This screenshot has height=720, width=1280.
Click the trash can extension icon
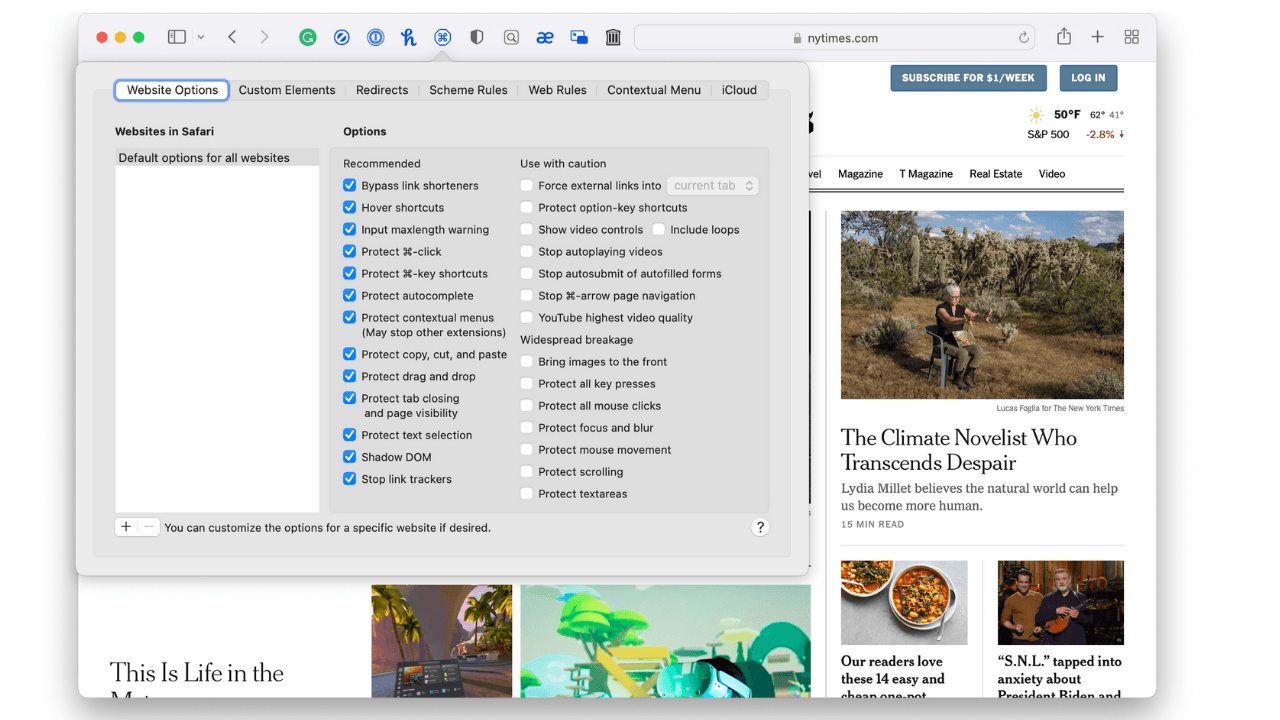point(613,37)
